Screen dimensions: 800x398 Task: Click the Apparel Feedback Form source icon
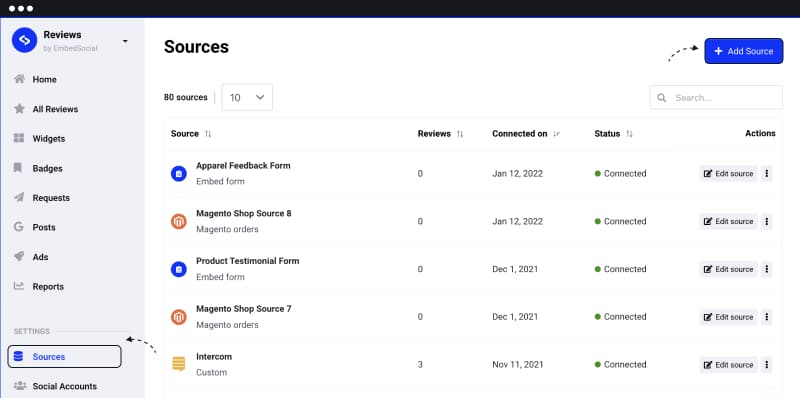[x=179, y=174]
